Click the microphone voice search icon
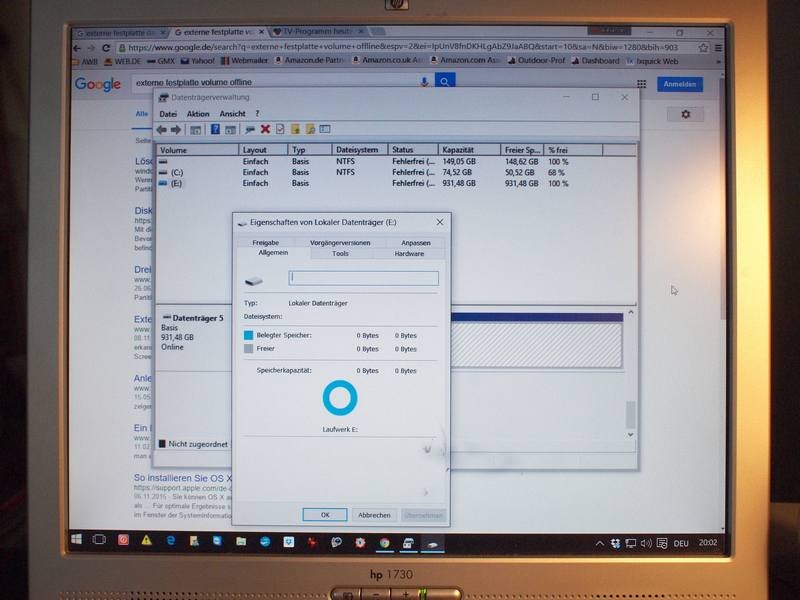Image resolution: width=800 pixels, height=600 pixels. tap(425, 82)
